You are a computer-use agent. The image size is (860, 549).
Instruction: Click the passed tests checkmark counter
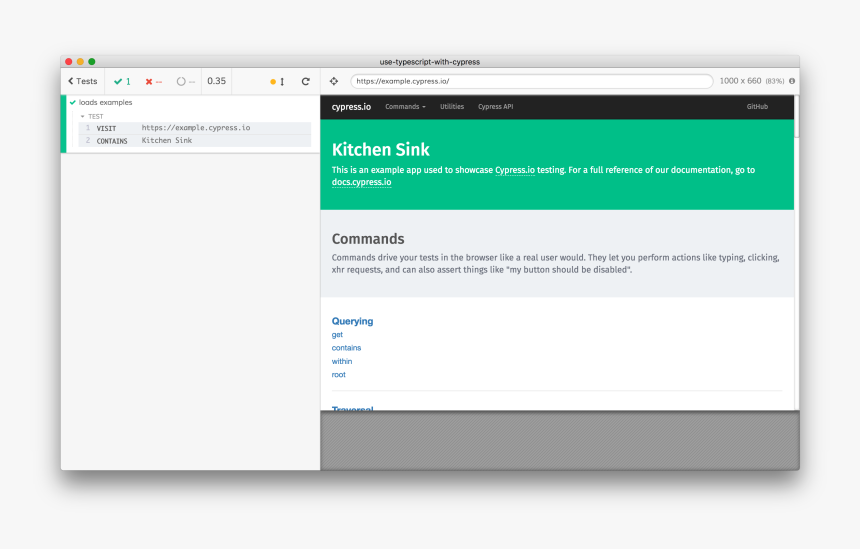pos(122,81)
